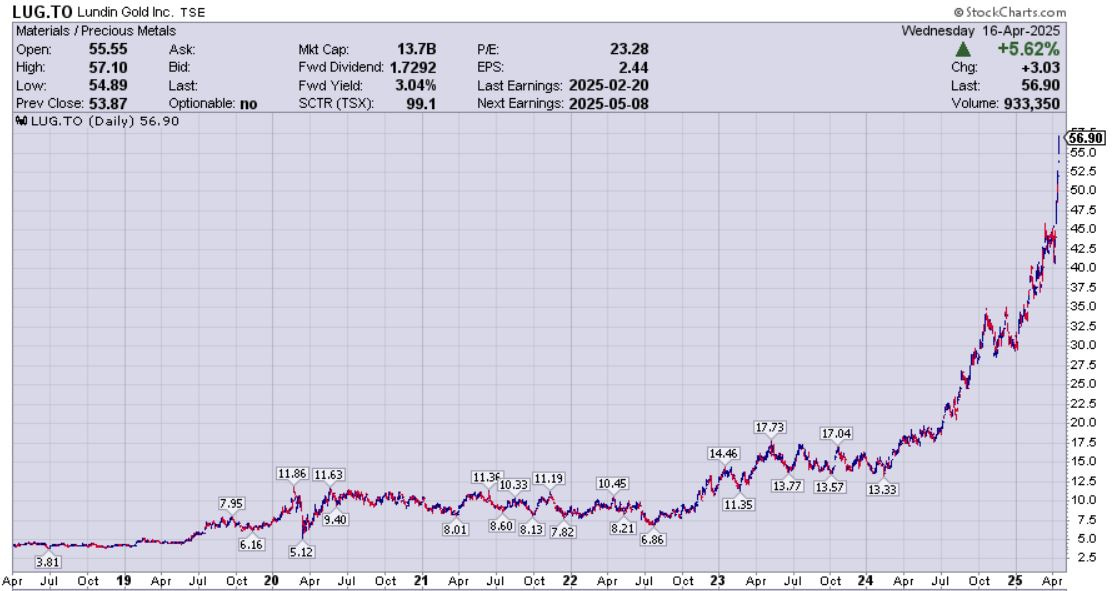Click the '5.12' low price label
Image resolution: width=1116 pixels, height=591 pixels.
[x=302, y=551]
